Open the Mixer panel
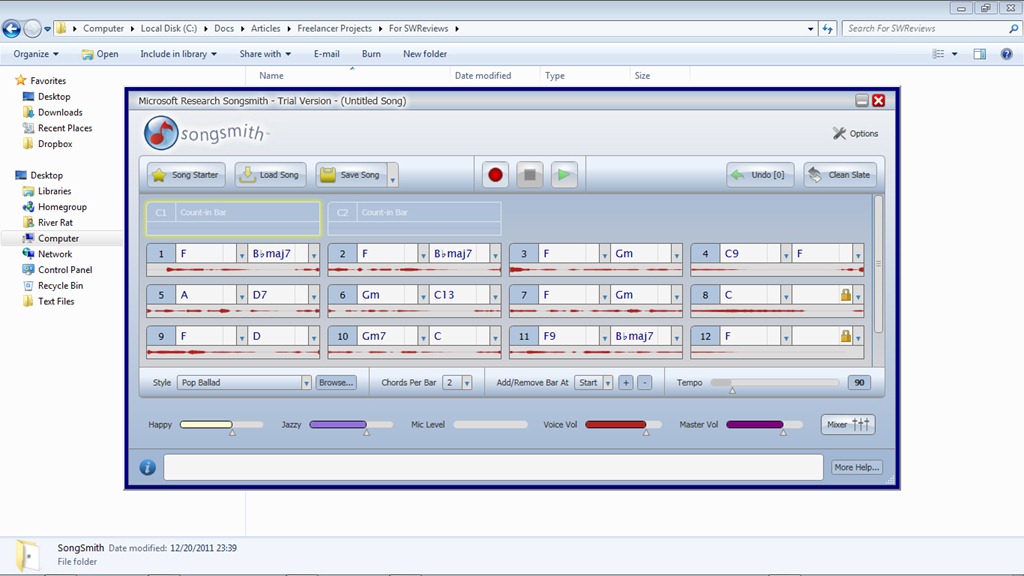This screenshot has height=576, width=1024. click(x=848, y=425)
